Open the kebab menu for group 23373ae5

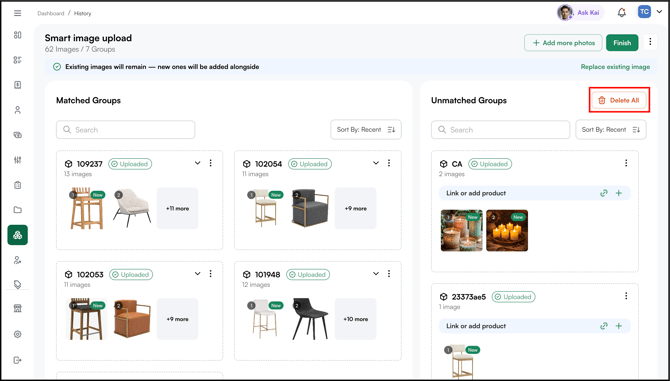[x=626, y=296]
